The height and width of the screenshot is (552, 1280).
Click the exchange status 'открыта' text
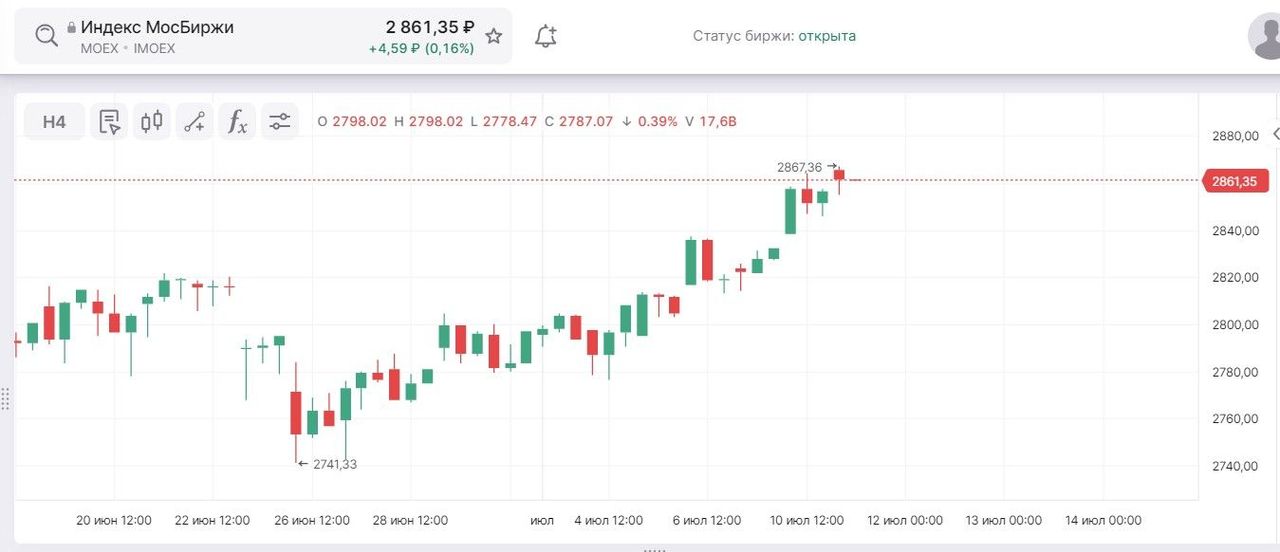pyautogui.click(x=826, y=36)
